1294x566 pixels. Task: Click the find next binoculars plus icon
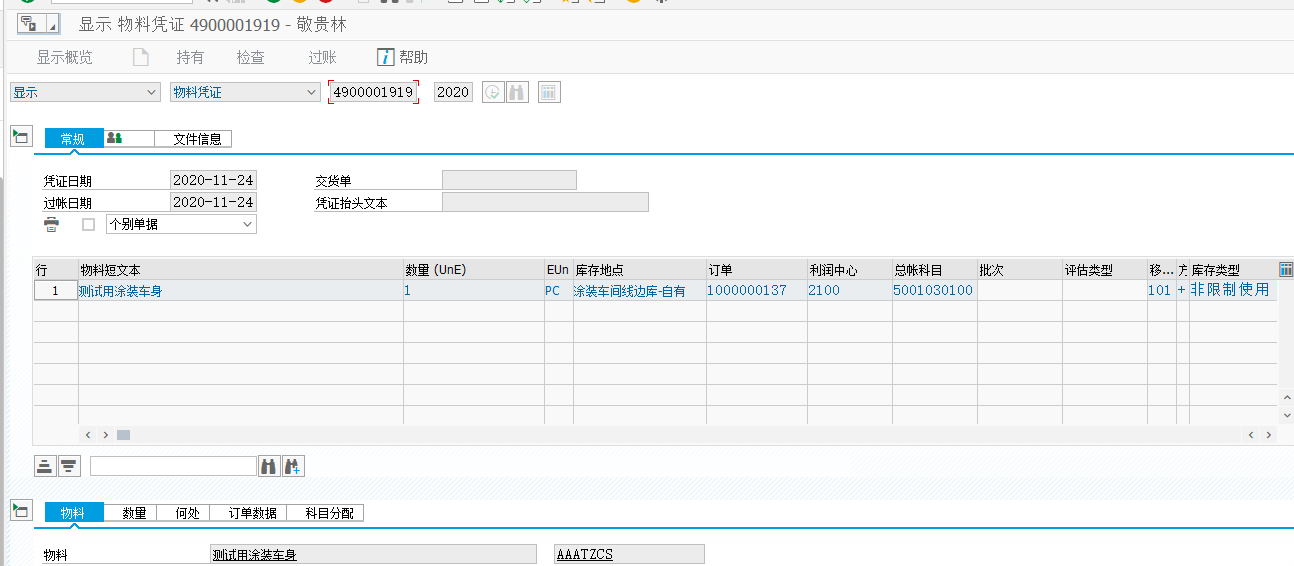(x=293, y=466)
